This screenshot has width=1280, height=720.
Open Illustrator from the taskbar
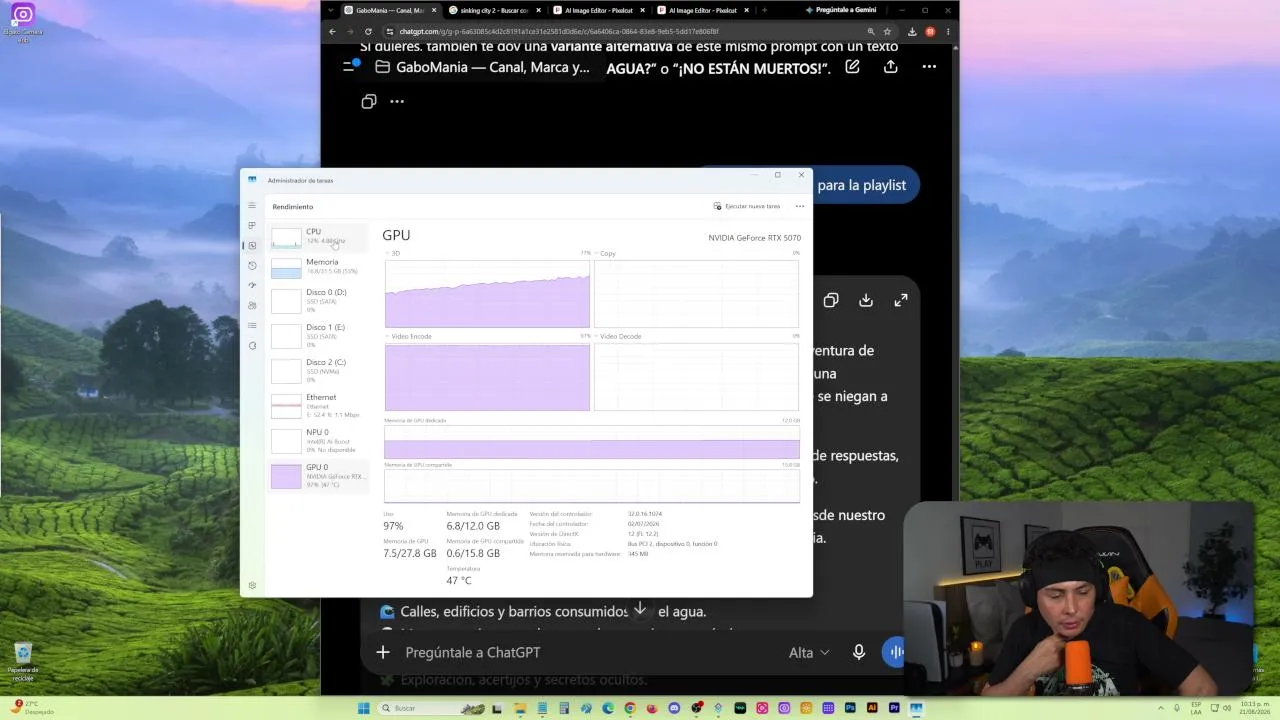872,708
